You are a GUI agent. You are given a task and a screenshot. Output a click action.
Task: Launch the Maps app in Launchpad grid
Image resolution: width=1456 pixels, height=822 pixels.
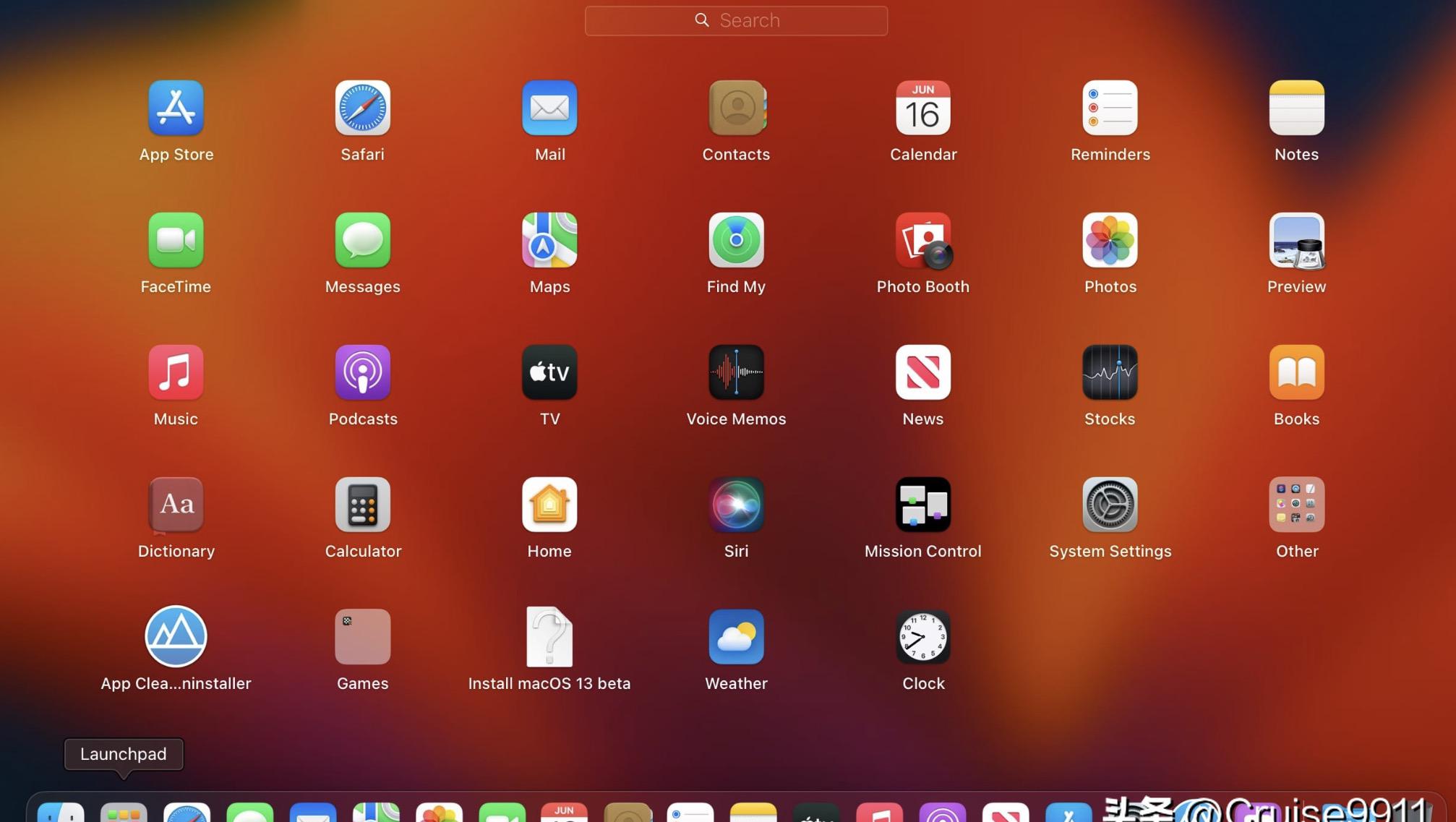[549, 240]
